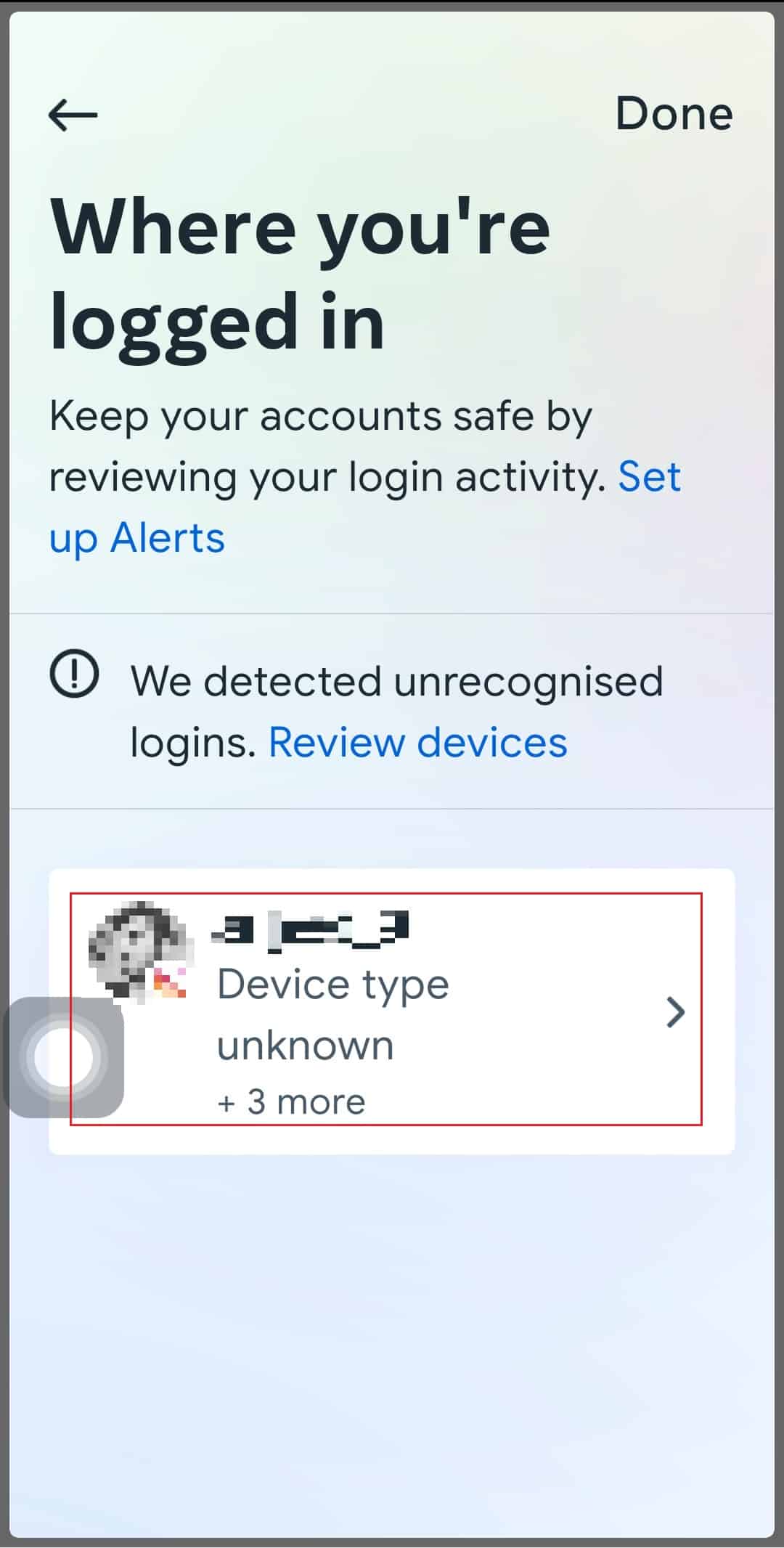Open the Set up Alerts link
The width and height of the screenshot is (784, 1548).
[x=365, y=508]
